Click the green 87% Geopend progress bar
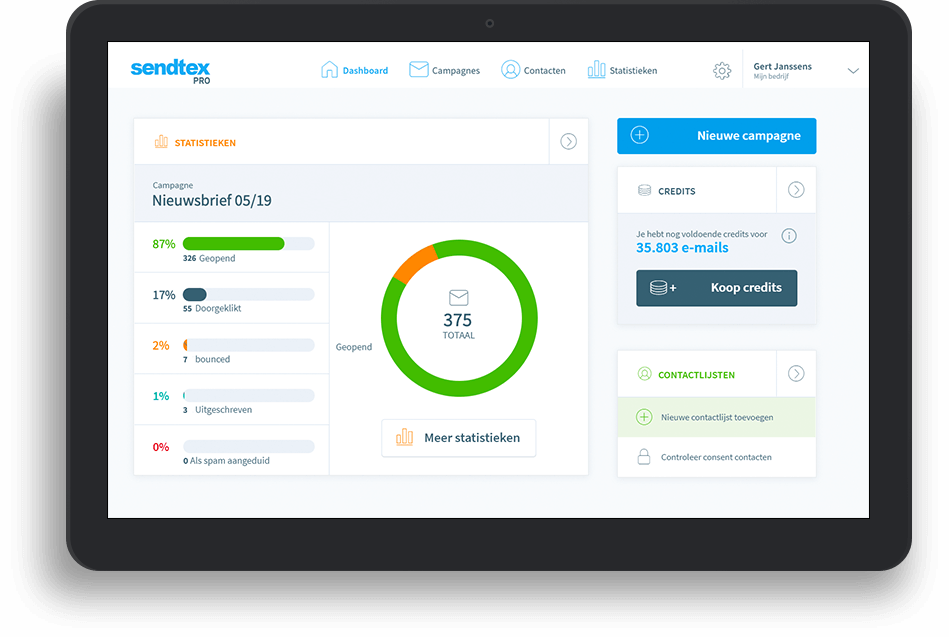Image resolution: width=949 pixels, height=637 pixels. [x=249, y=243]
